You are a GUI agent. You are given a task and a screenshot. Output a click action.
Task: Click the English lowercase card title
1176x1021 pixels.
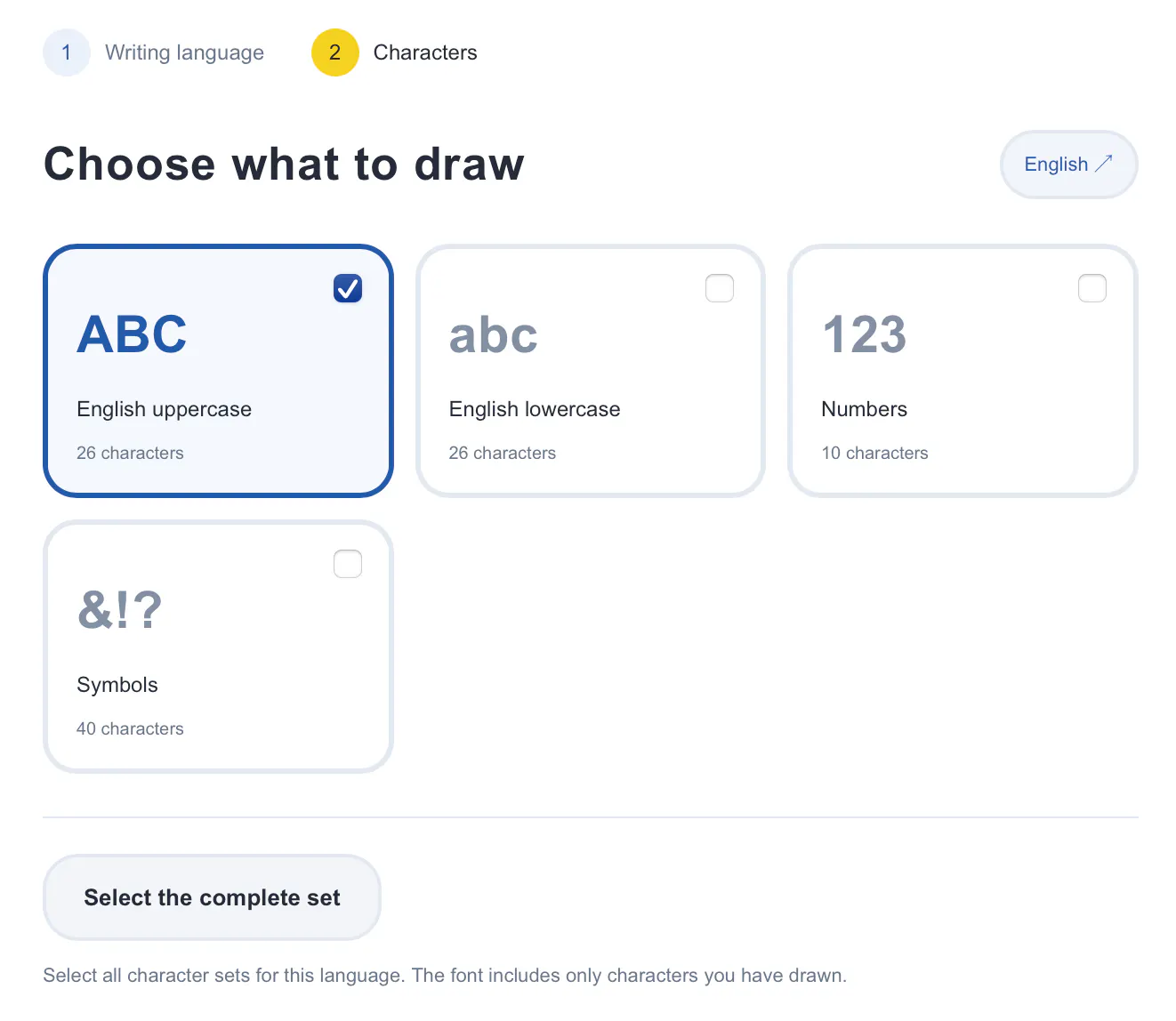[x=535, y=409]
